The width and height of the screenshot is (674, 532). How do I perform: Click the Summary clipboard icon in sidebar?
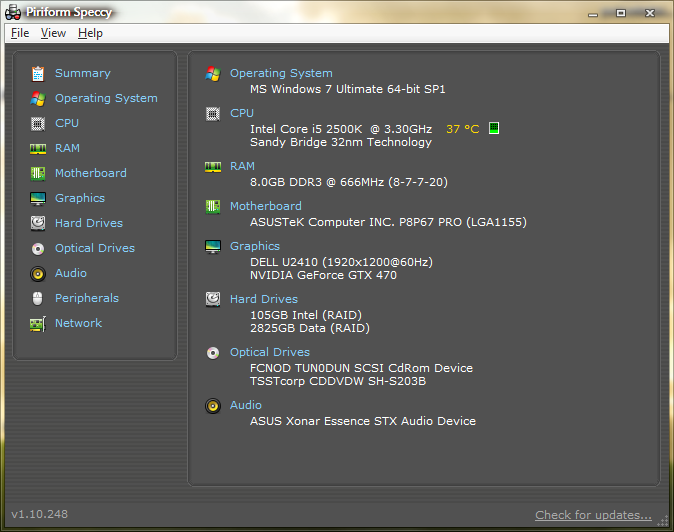(x=38, y=73)
